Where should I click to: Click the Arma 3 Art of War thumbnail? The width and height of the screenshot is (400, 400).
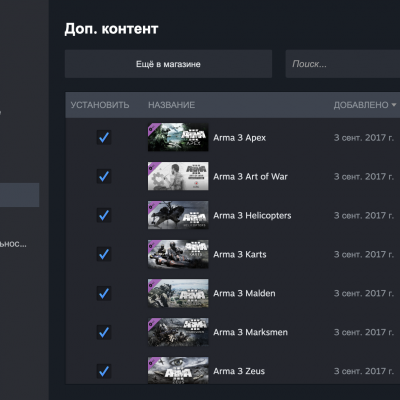click(178, 176)
